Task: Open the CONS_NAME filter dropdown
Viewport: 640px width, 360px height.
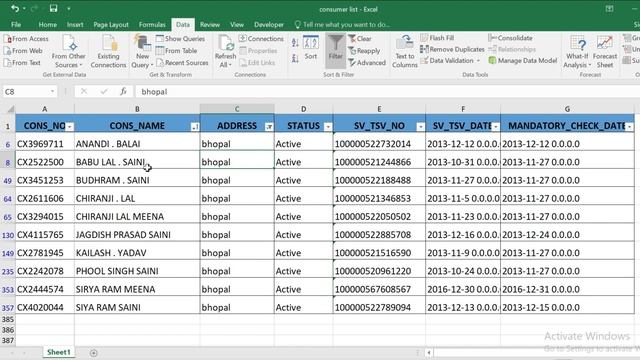Action: point(195,127)
